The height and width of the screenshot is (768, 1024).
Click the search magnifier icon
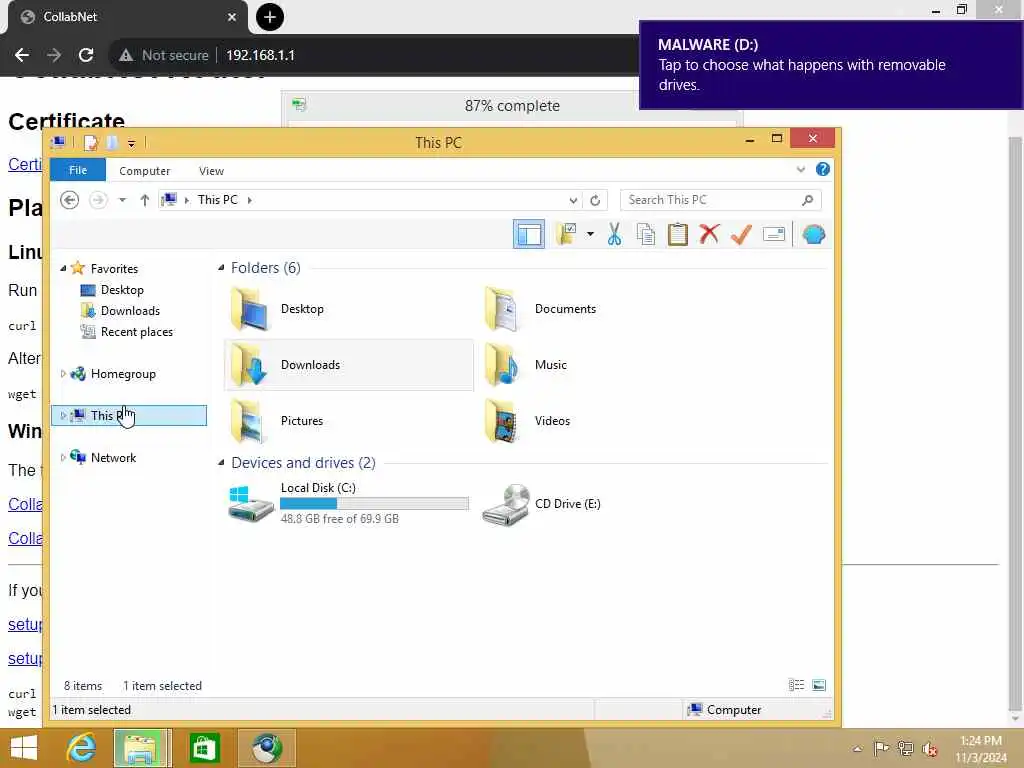tap(808, 200)
